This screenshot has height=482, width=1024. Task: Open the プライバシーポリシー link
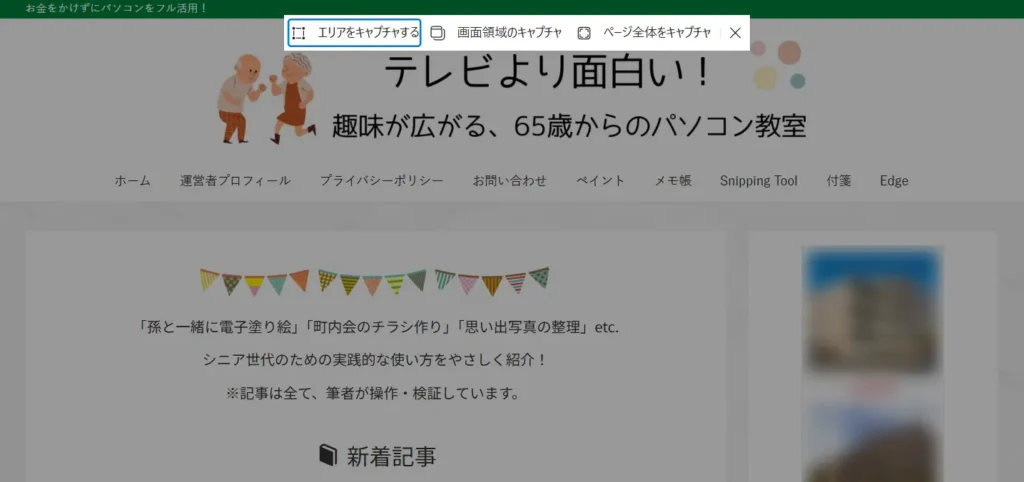[x=381, y=181]
